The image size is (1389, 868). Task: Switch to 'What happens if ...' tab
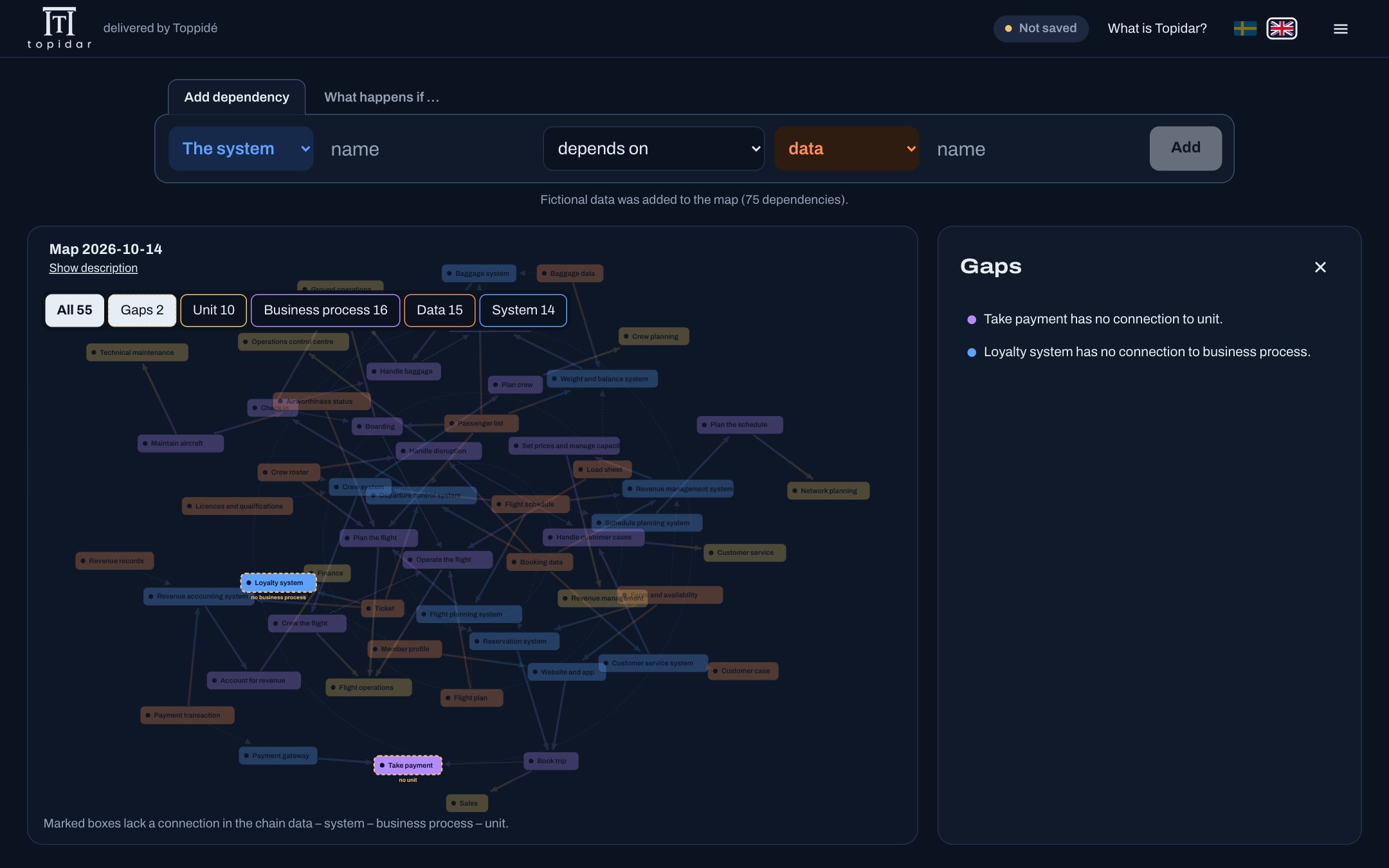point(381,97)
